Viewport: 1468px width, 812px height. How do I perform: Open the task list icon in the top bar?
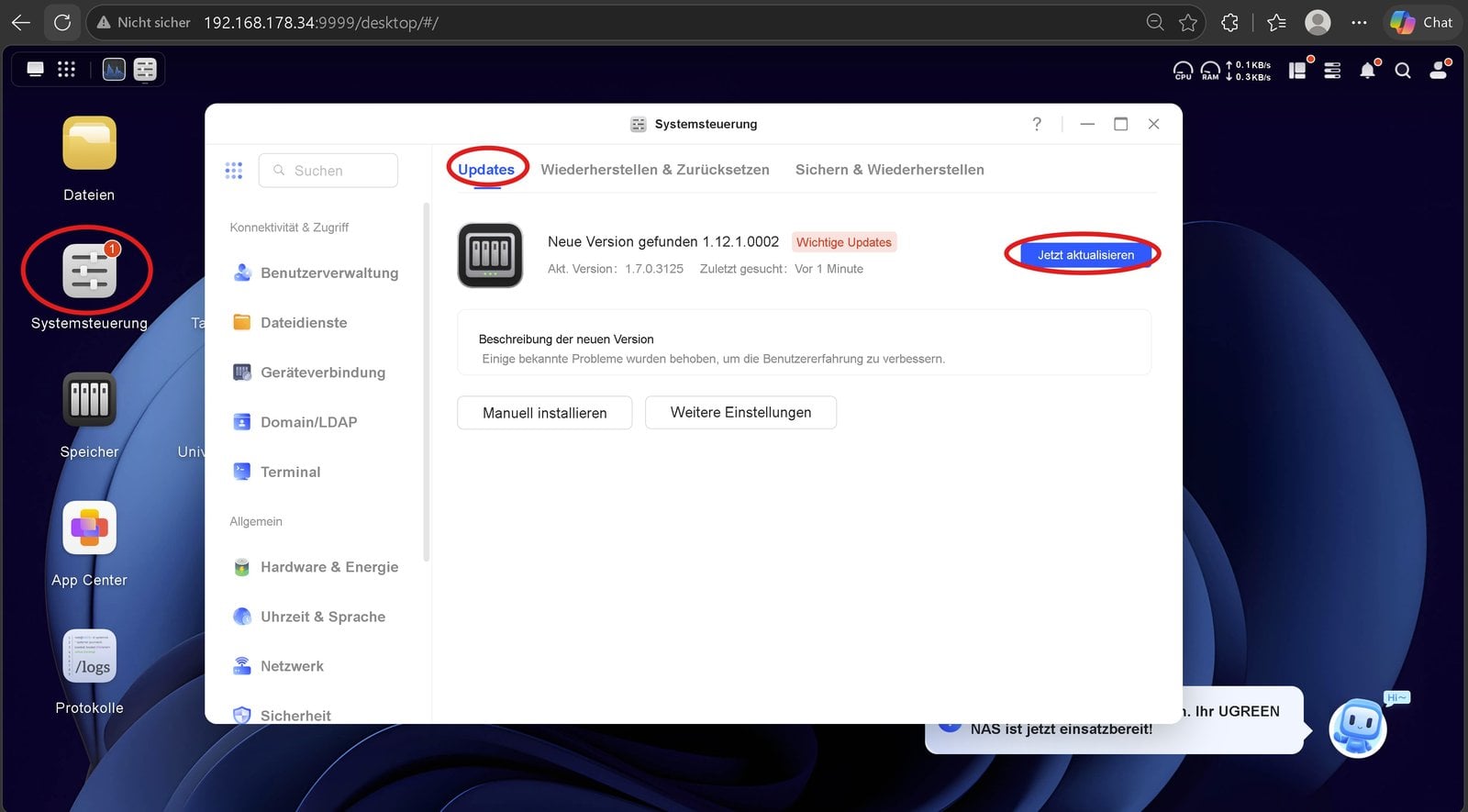click(x=1332, y=70)
